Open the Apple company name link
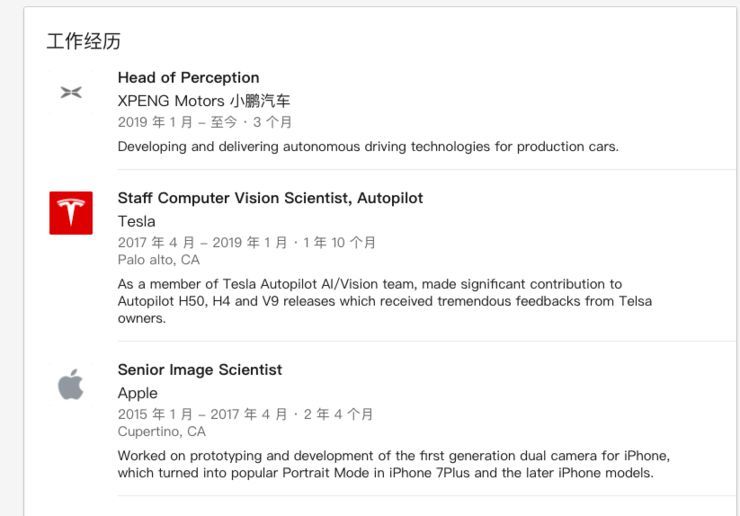 pyautogui.click(x=137, y=393)
